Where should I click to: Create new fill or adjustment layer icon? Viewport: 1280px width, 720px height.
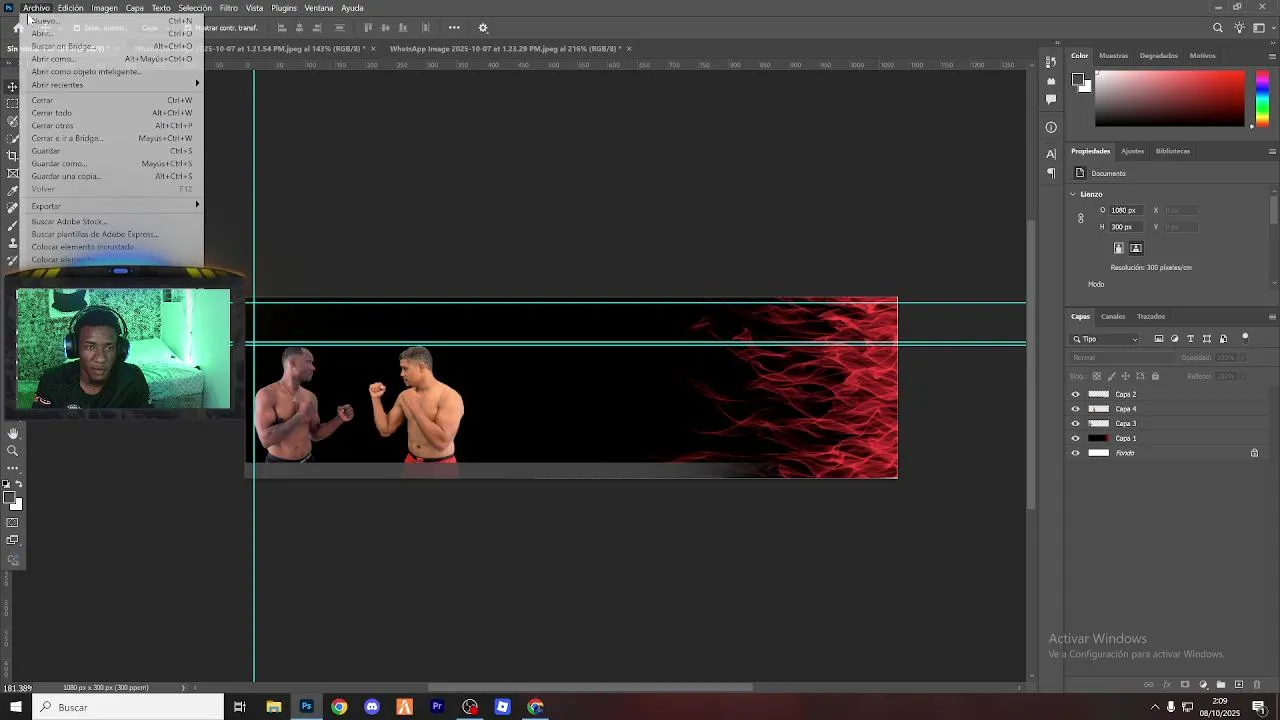coord(1203,685)
